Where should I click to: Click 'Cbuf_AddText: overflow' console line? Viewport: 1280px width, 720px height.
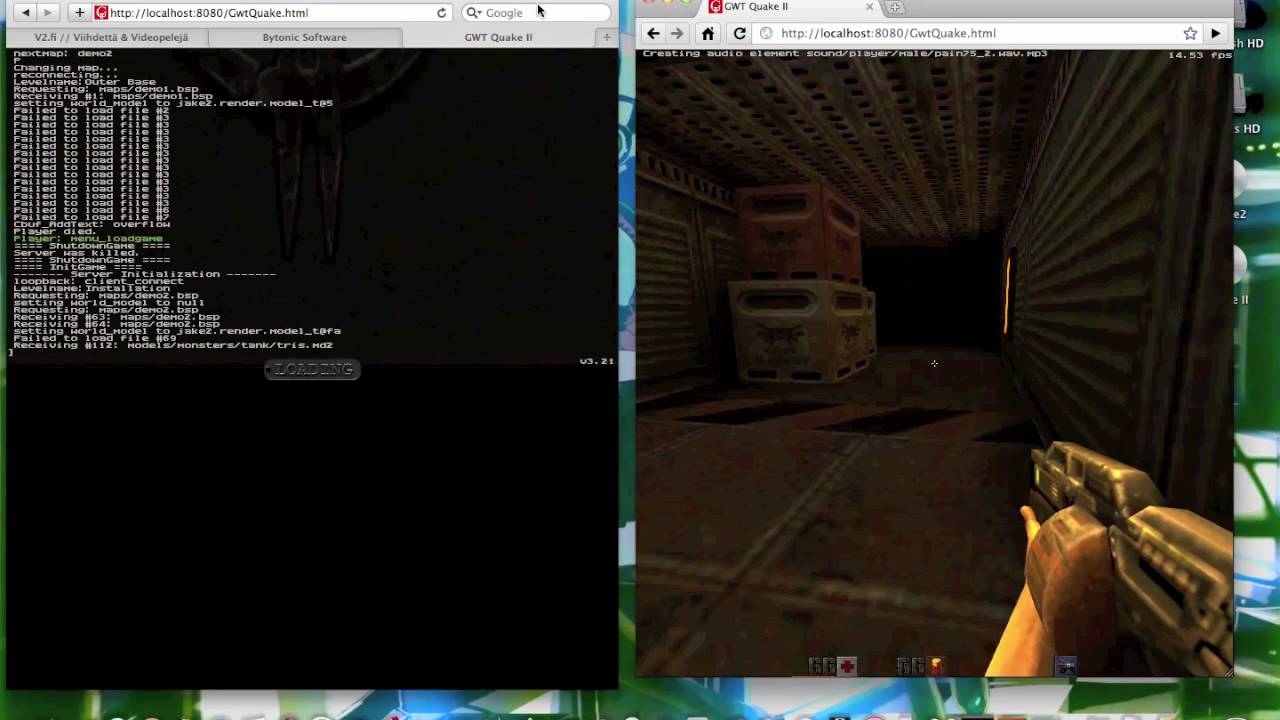pyautogui.click(x=92, y=224)
